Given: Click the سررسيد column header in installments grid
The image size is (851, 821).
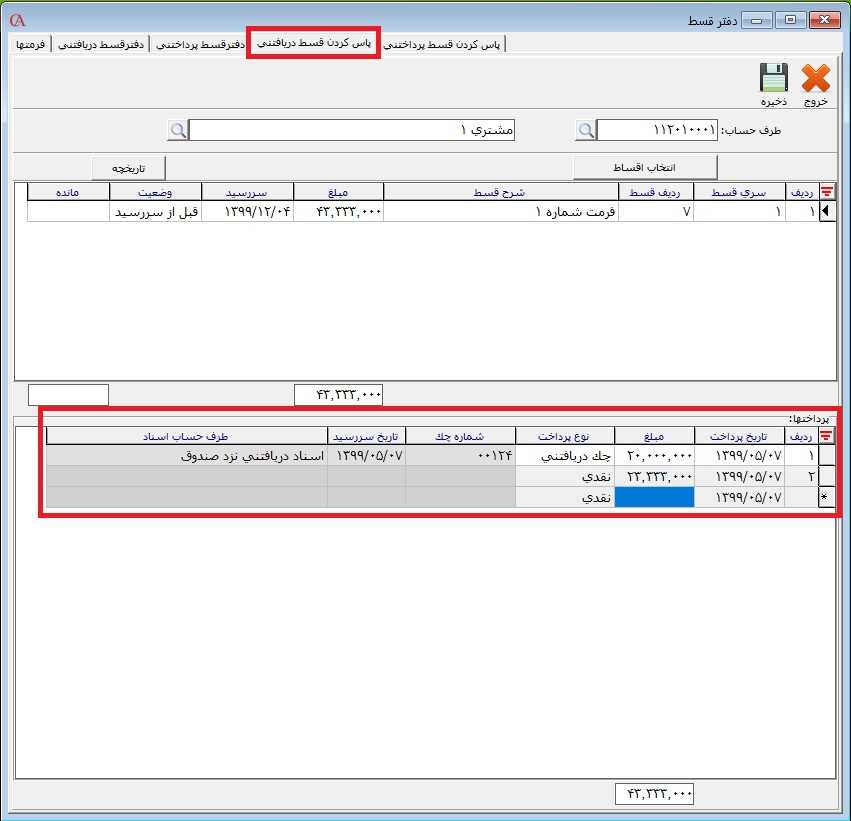Looking at the screenshot, I should [x=247, y=192].
